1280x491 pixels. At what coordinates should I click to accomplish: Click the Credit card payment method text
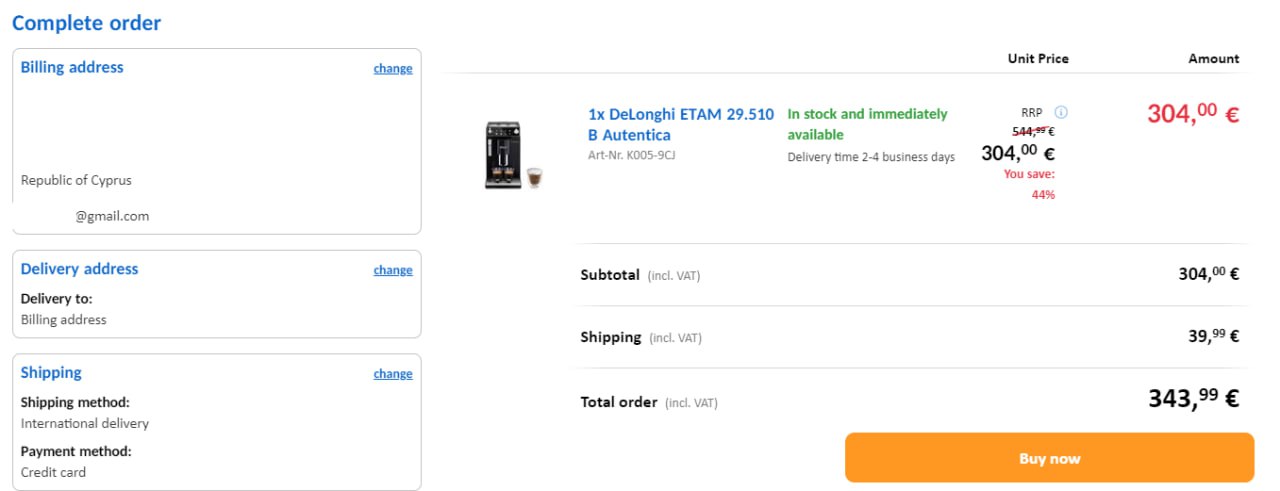tap(53, 472)
